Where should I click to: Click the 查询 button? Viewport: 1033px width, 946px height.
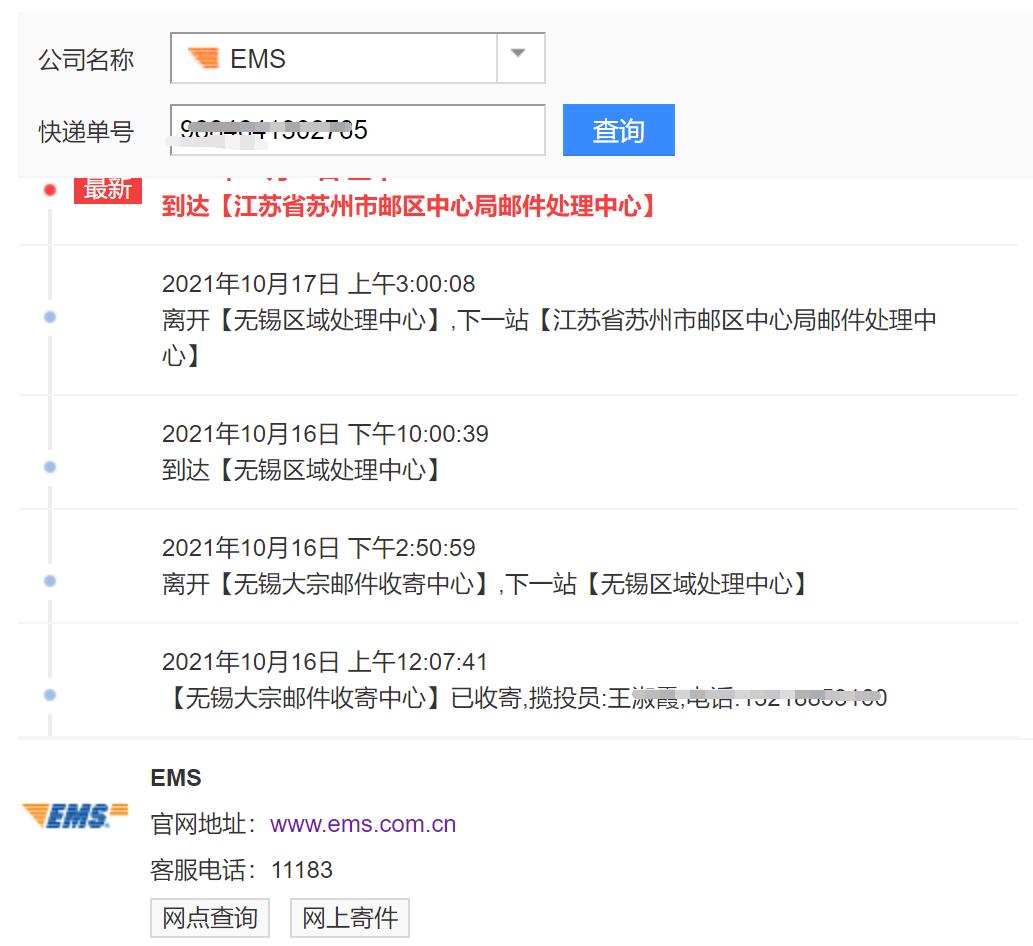click(619, 130)
